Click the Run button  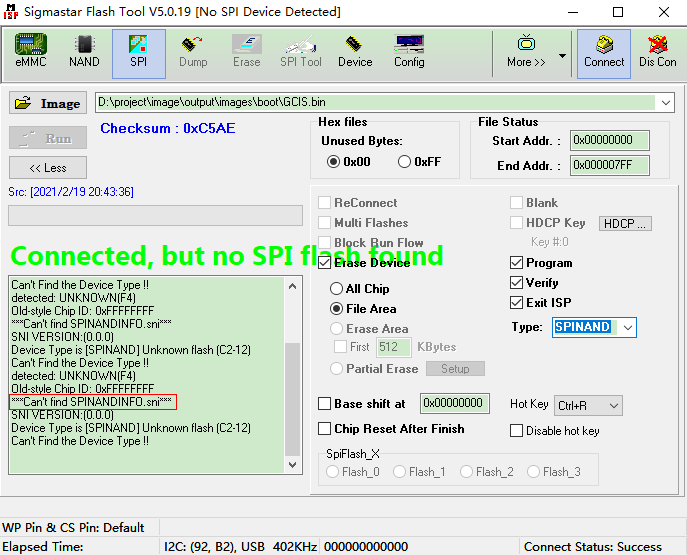pyautogui.click(x=48, y=138)
